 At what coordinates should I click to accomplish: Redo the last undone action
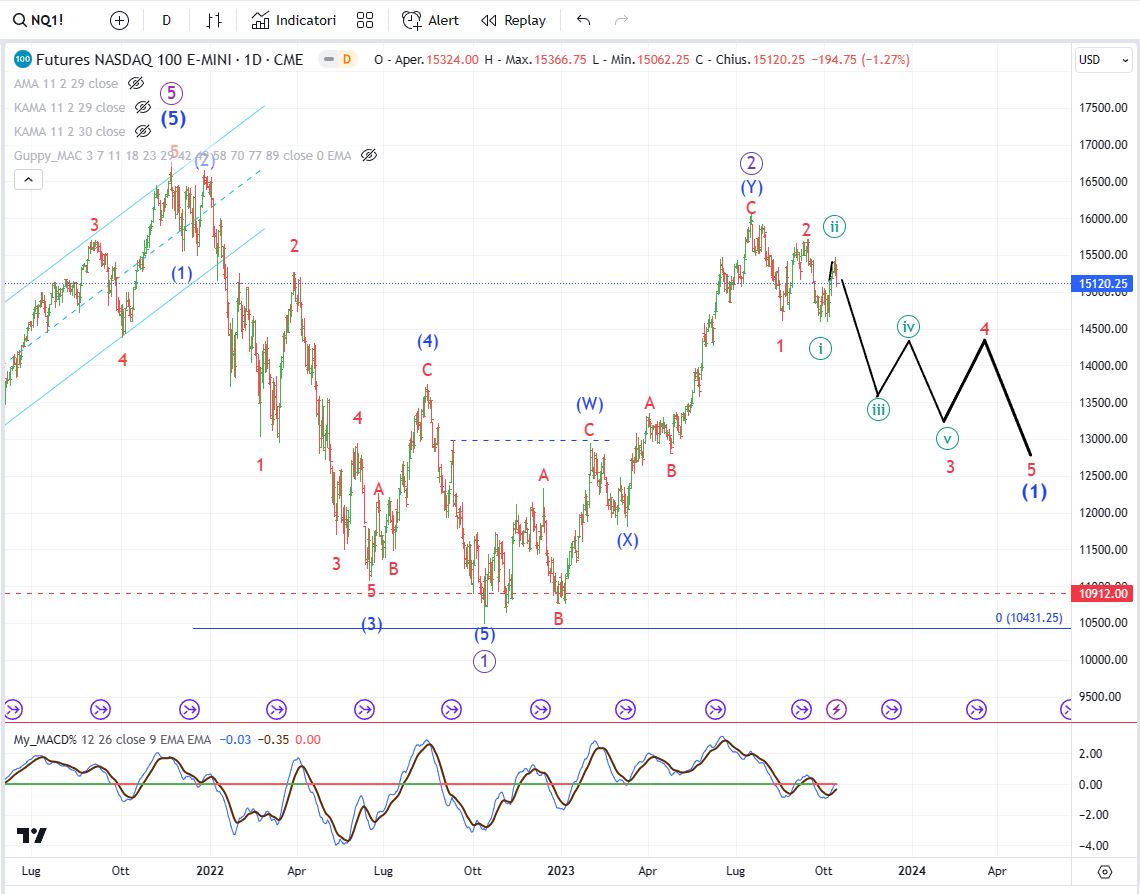[621, 20]
